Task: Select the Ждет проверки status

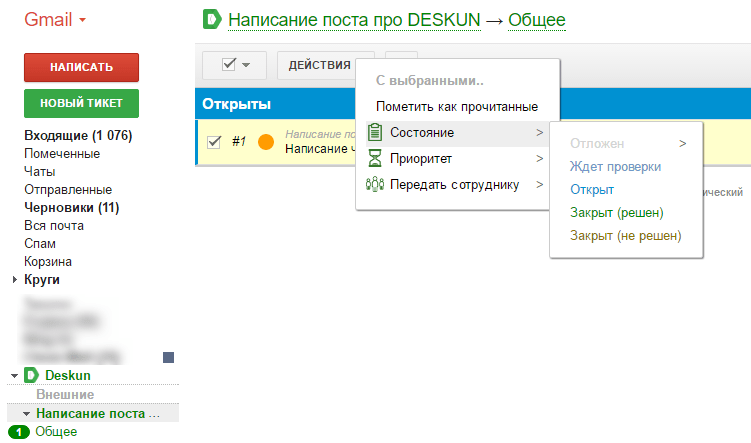Action: (x=615, y=166)
